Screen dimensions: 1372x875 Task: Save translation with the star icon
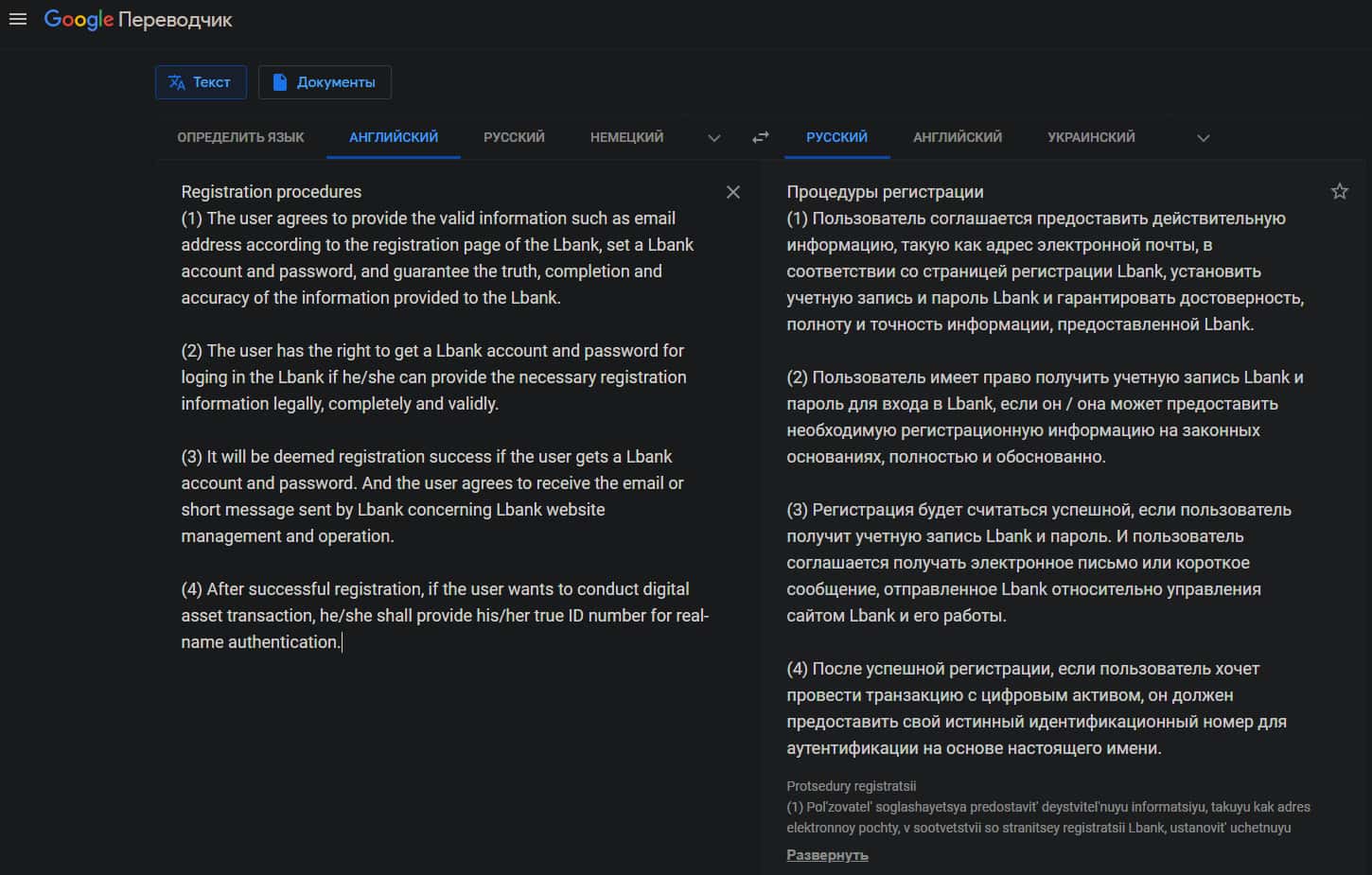1340,191
